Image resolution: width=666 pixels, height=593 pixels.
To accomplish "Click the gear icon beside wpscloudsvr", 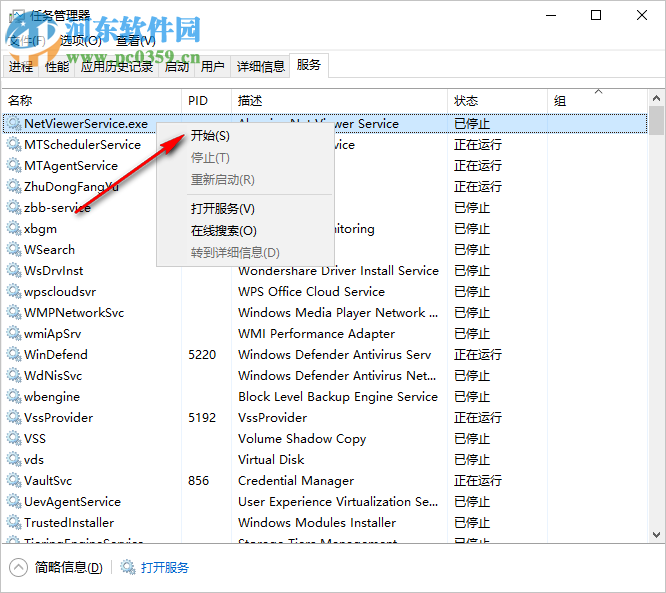I will 14,292.
